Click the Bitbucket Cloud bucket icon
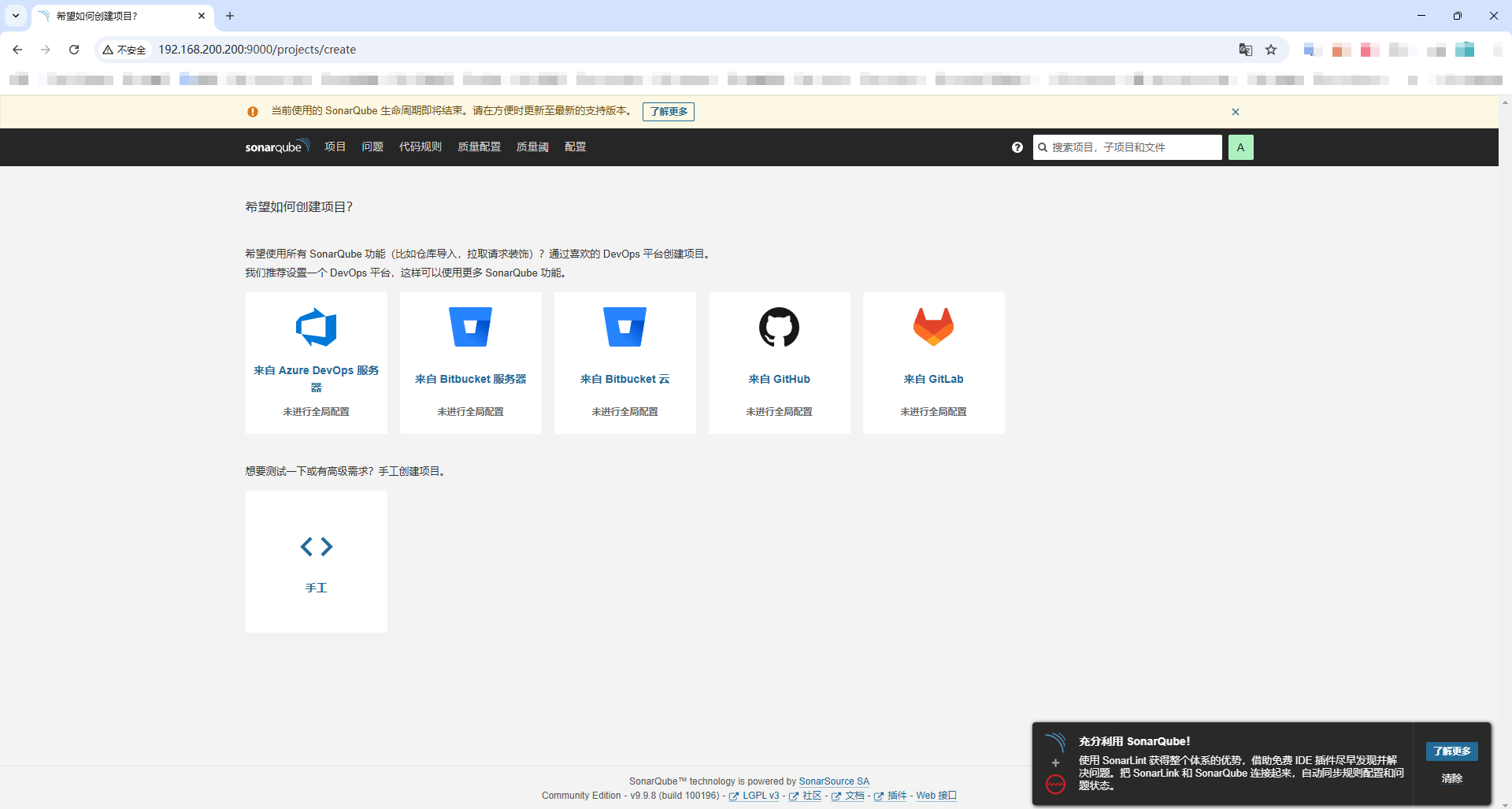 coord(624,327)
